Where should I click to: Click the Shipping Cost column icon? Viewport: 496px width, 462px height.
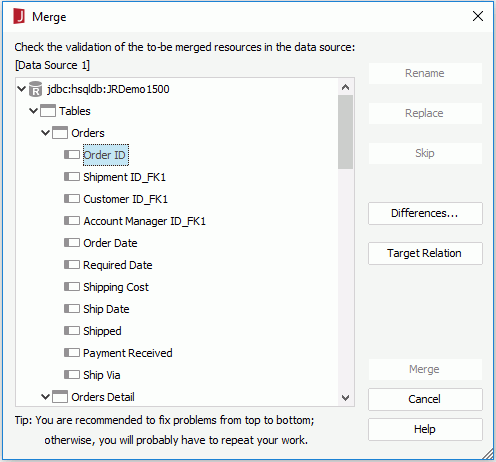point(72,287)
